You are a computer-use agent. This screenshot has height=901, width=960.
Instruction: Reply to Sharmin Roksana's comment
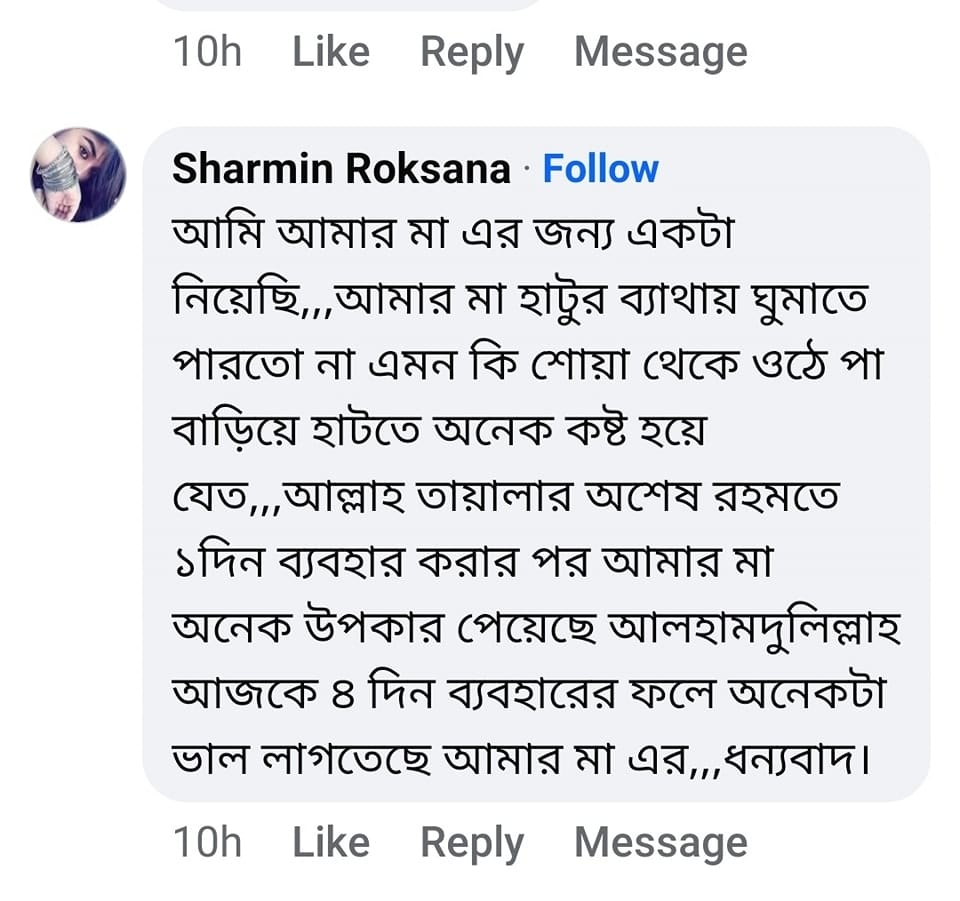click(x=471, y=842)
